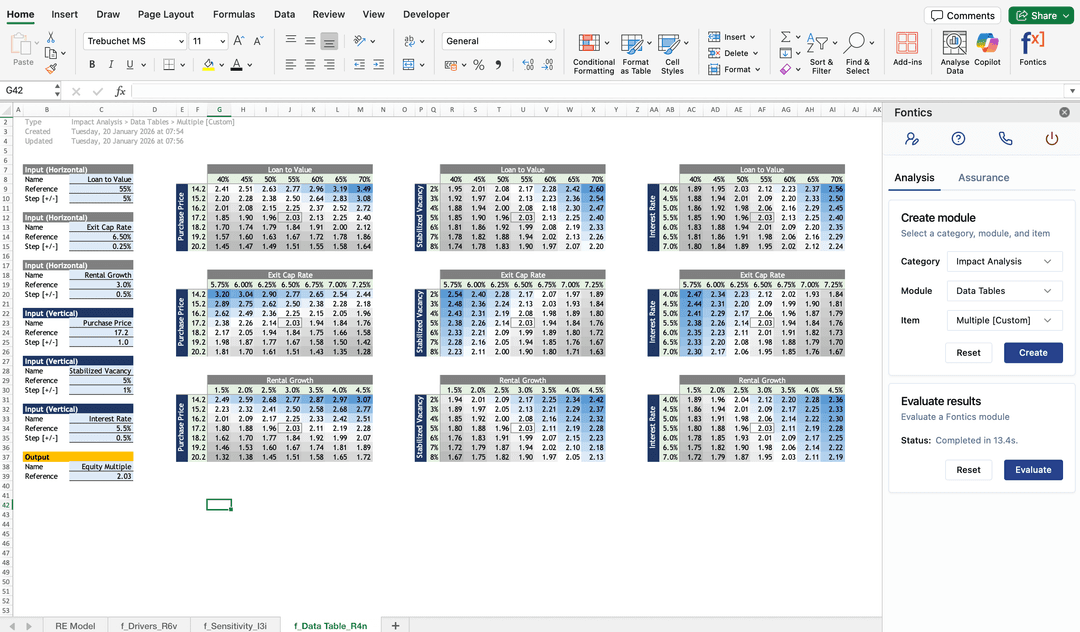Screen dimensions: 1080x632
Task: Click the formula bar input
Action: [599, 91]
